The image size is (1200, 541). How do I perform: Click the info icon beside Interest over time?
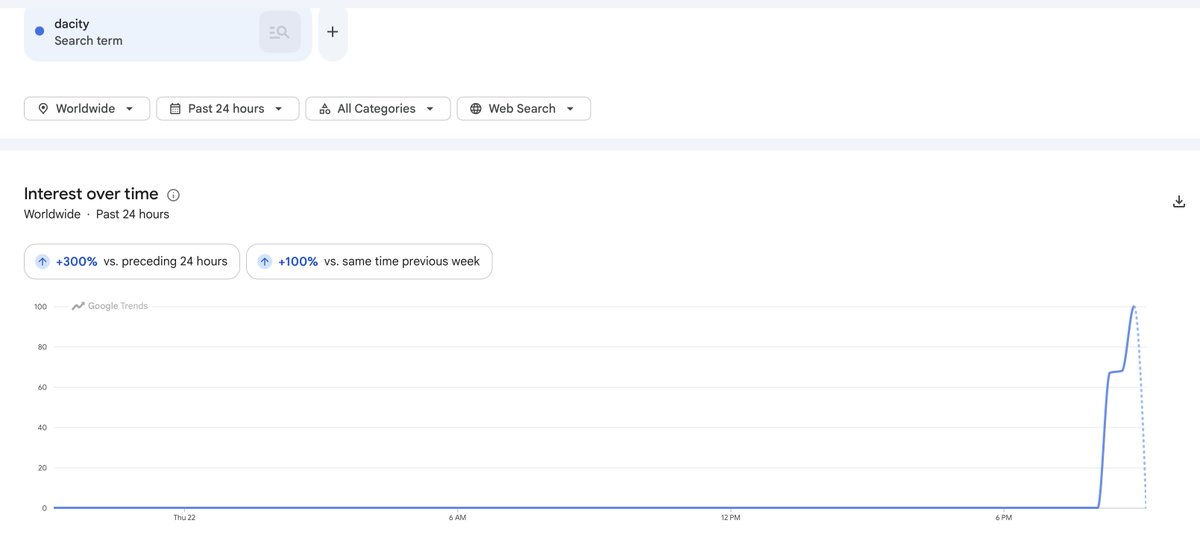(174, 195)
